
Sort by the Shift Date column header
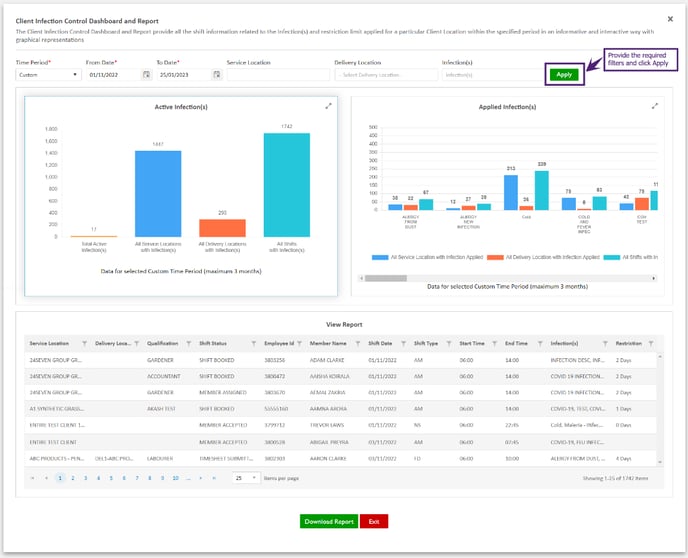click(381, 343)
